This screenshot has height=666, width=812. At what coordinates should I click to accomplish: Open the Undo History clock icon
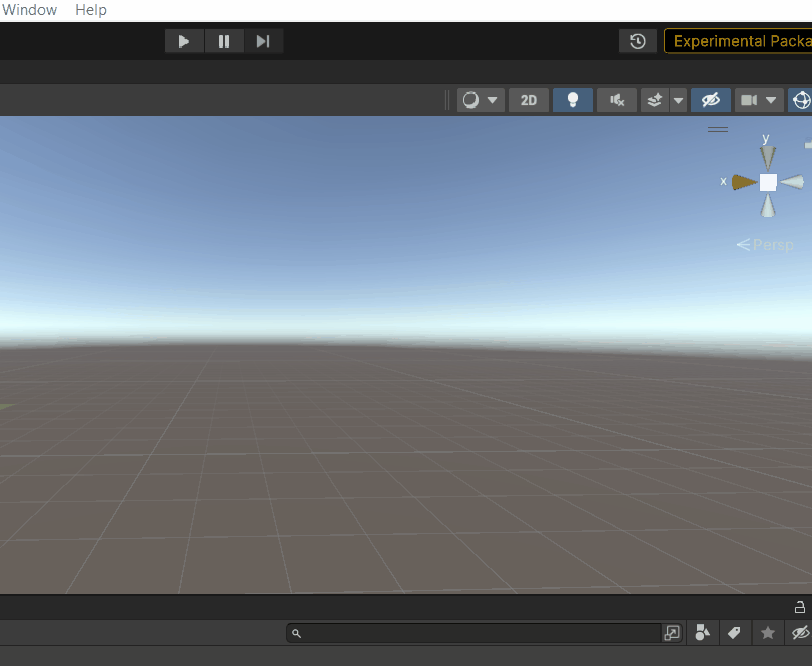click(638, 41)
